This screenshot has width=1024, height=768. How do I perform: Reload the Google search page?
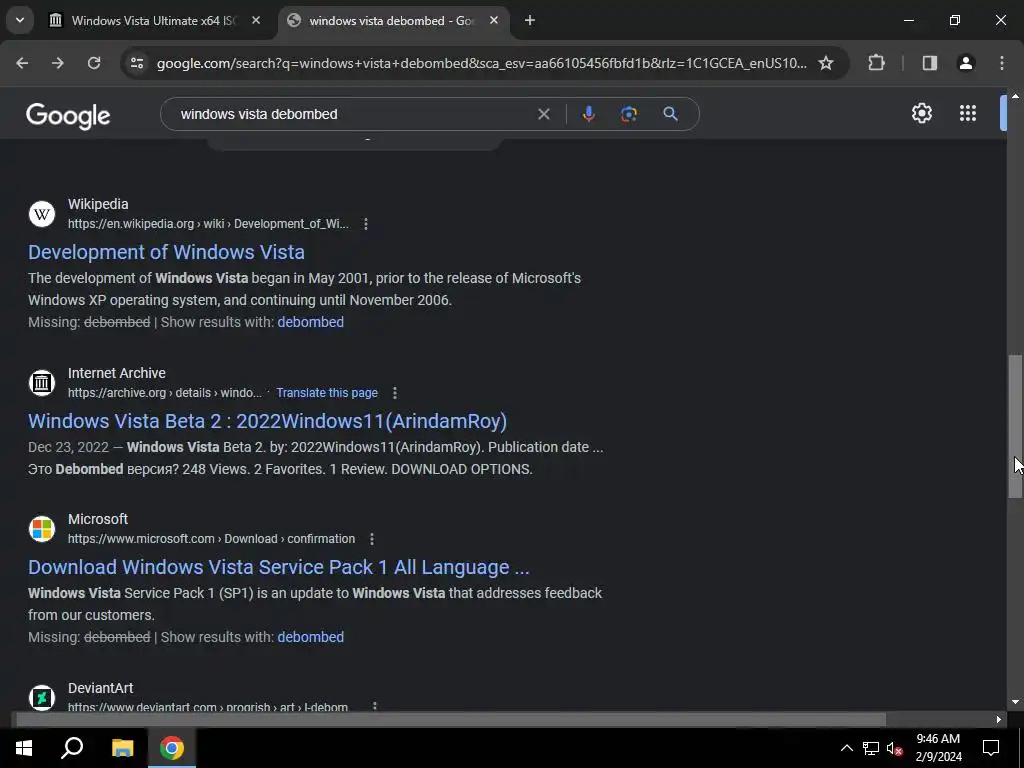94,63
